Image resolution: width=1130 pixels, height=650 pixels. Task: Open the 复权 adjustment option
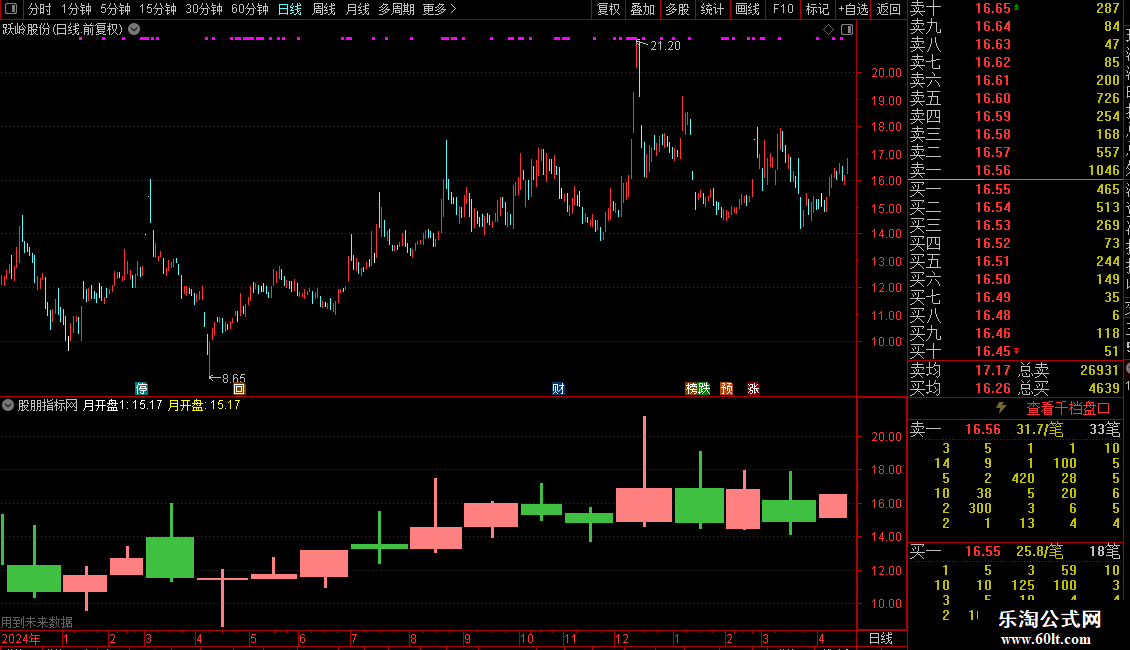click(608, 9)
